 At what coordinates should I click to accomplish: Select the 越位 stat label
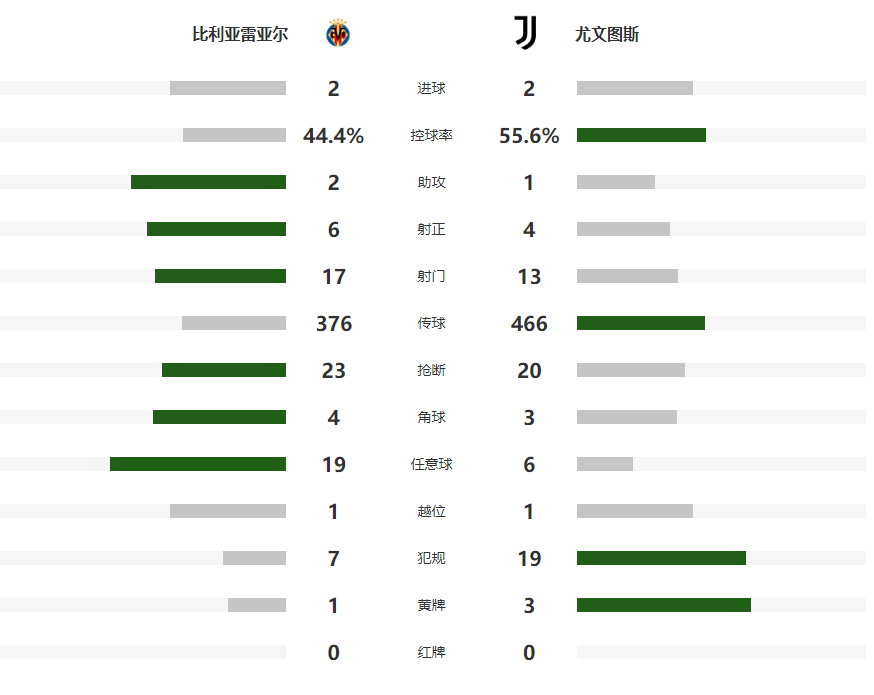click(431, 512)
